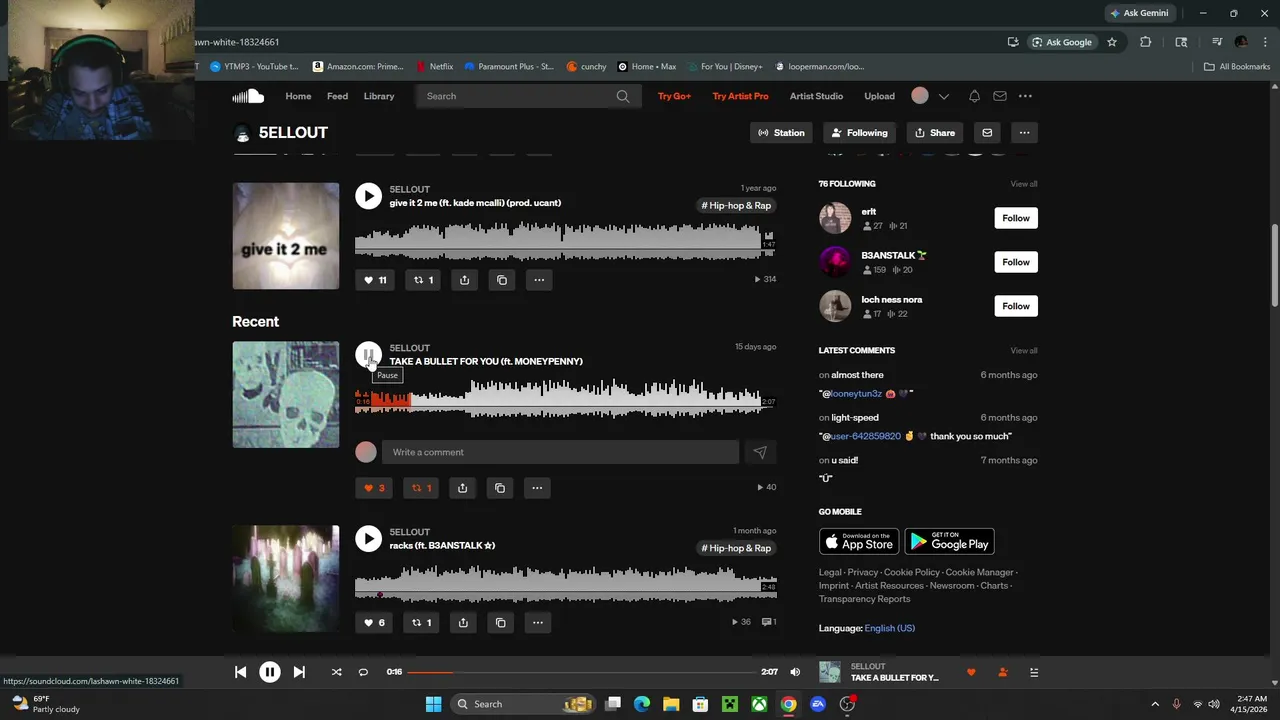Open Windows Start menu
This screenshot has width=1280, height=720.
[433, 704]
